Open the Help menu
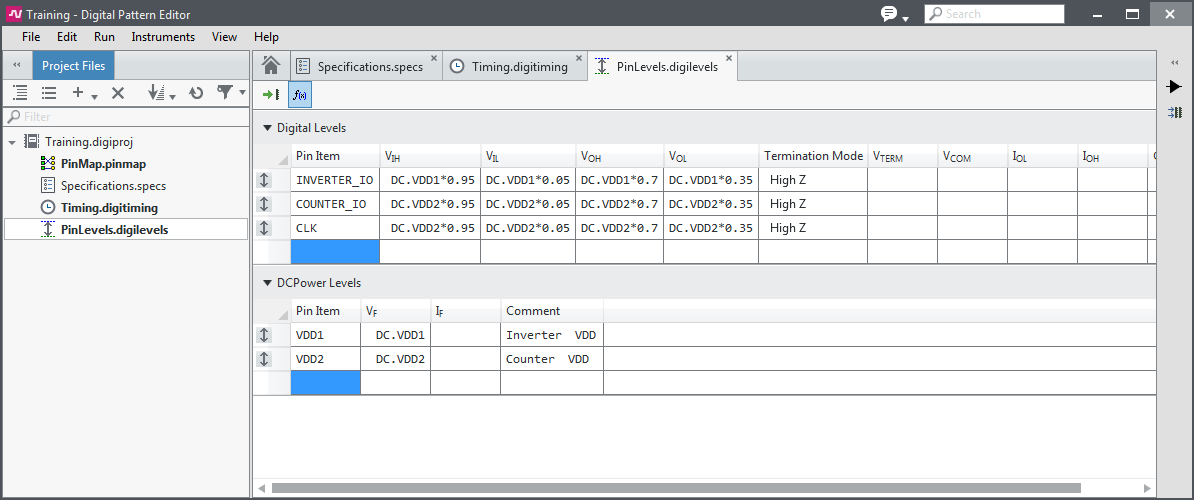Image resolution: width=1194 pixels, height=500 pixels. click(x=267, y=37)
